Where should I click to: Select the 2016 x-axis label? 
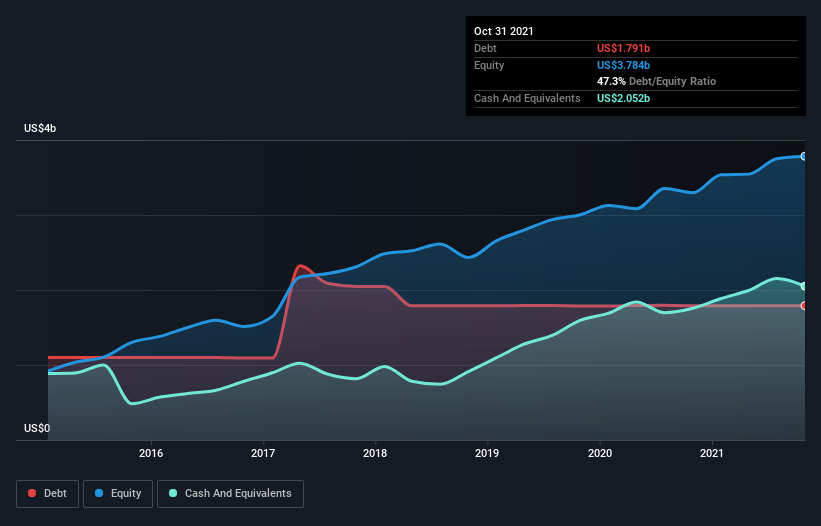coord(151,453)
